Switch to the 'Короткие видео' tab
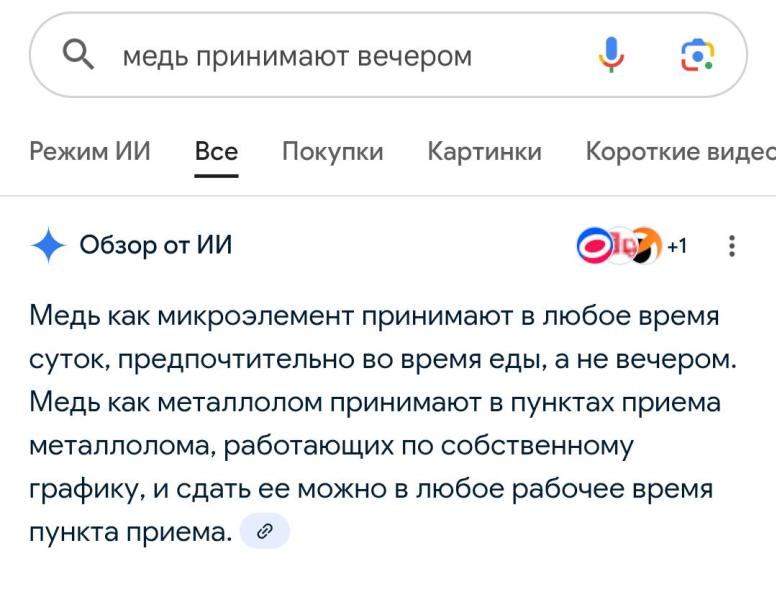 (680, 151)
